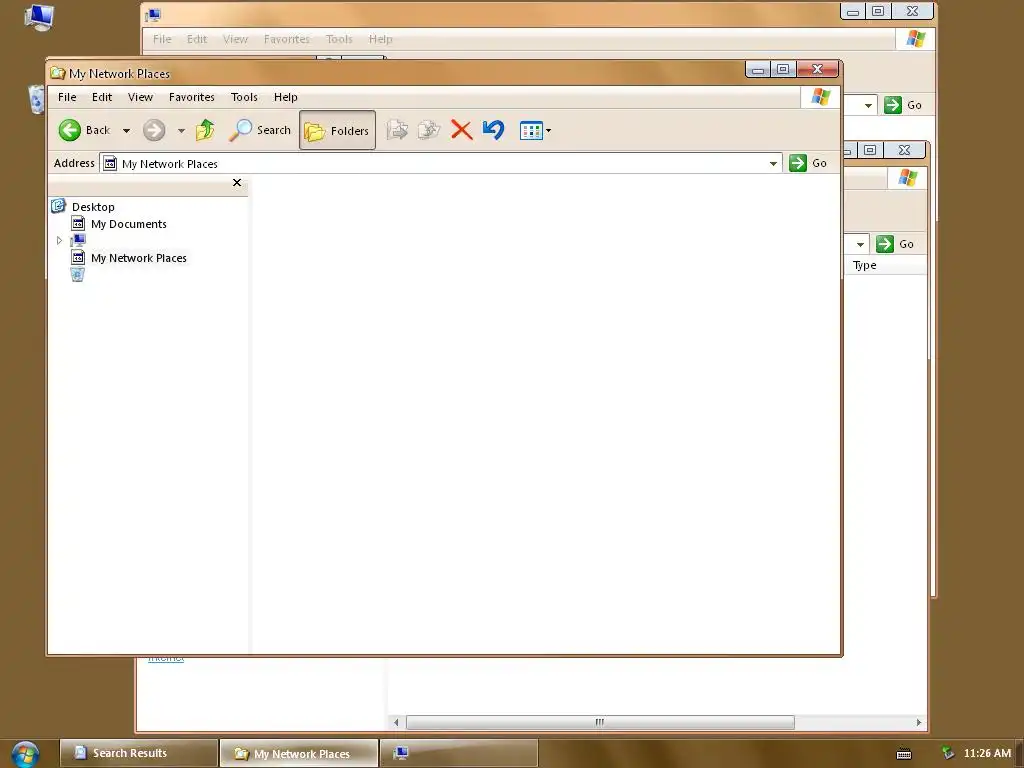Expand address dropdown in Search Results window

coord(860,244)
